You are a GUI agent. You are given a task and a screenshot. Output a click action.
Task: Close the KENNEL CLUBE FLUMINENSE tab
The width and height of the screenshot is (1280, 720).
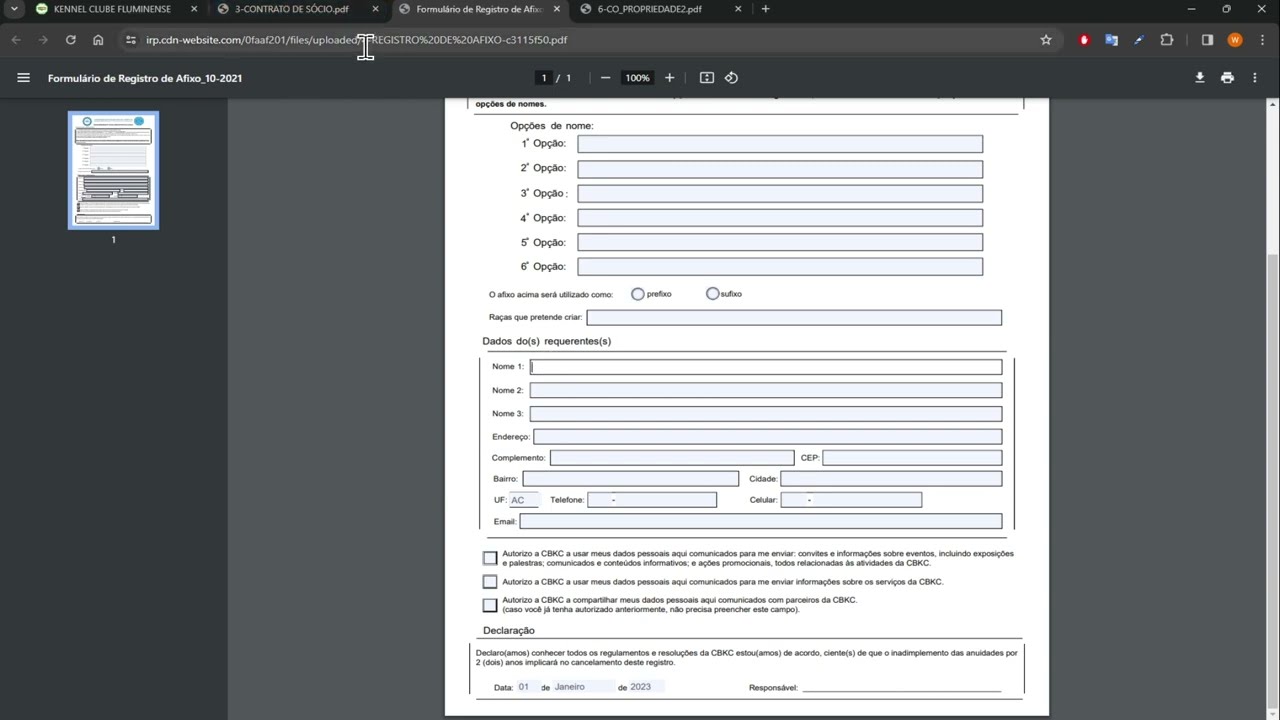(x=194, y=9)
